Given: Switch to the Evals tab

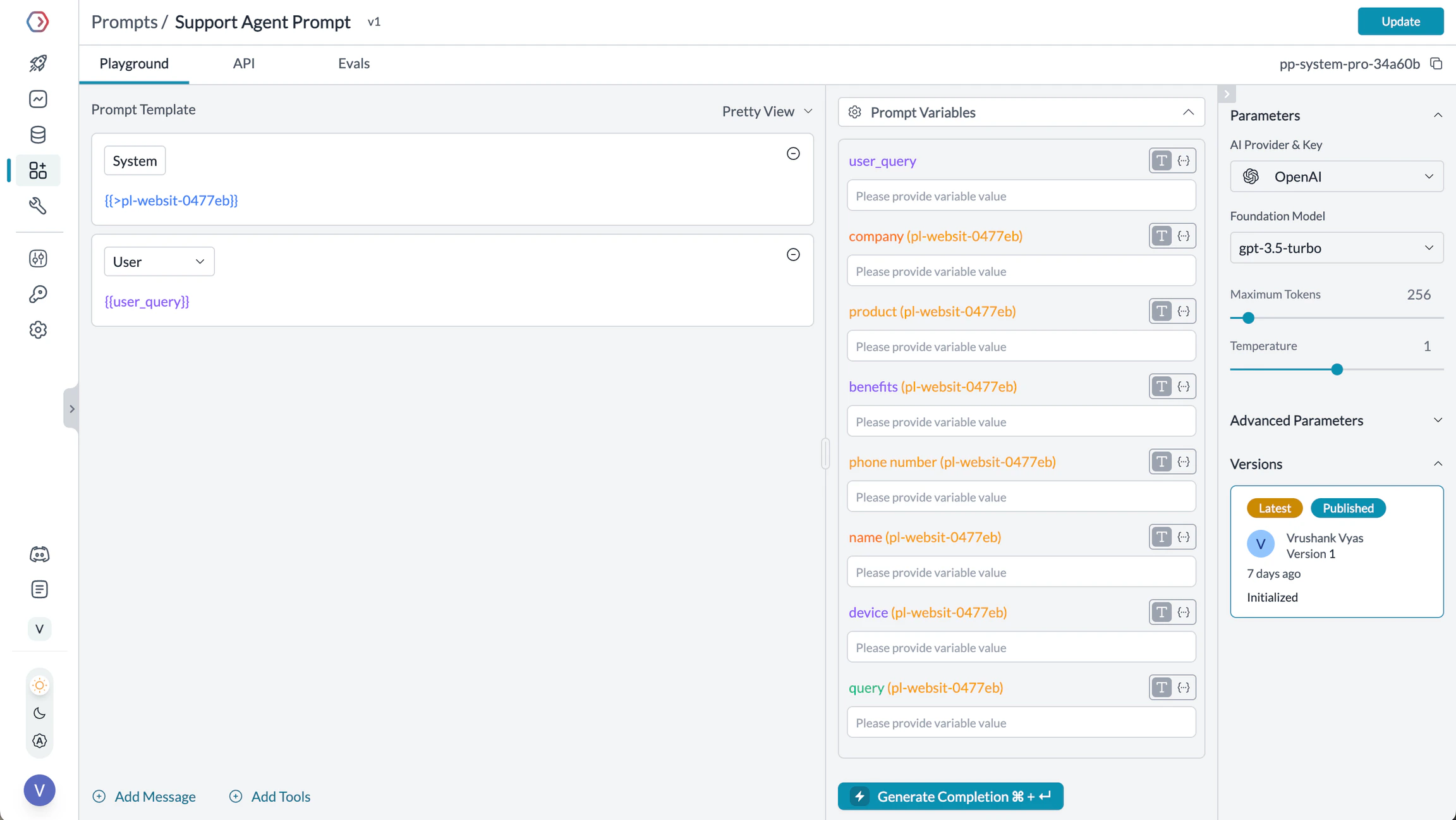Looking at the screenshot, I should coord(353,63).
